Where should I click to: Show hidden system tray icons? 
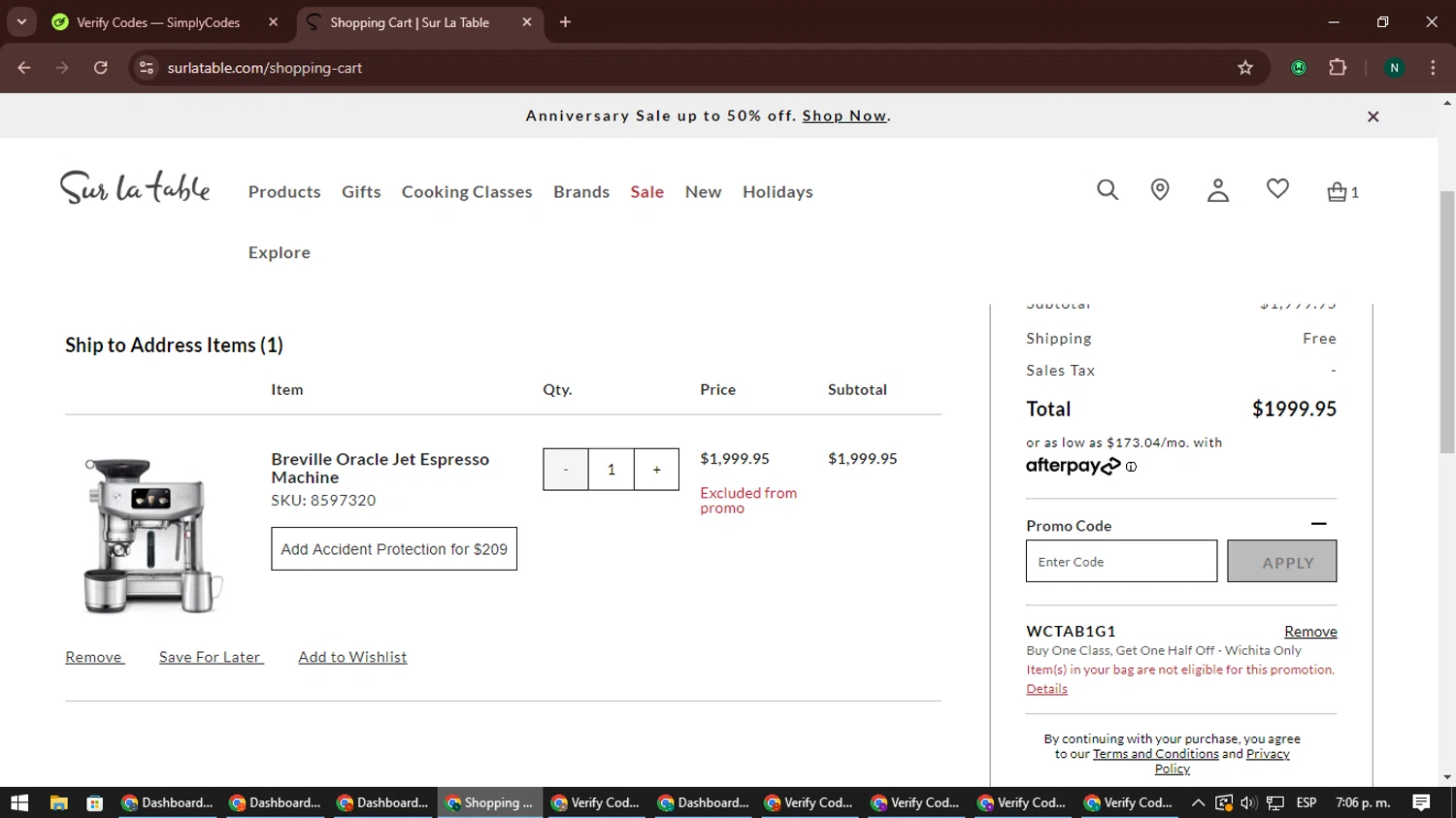pos(1198,802)
